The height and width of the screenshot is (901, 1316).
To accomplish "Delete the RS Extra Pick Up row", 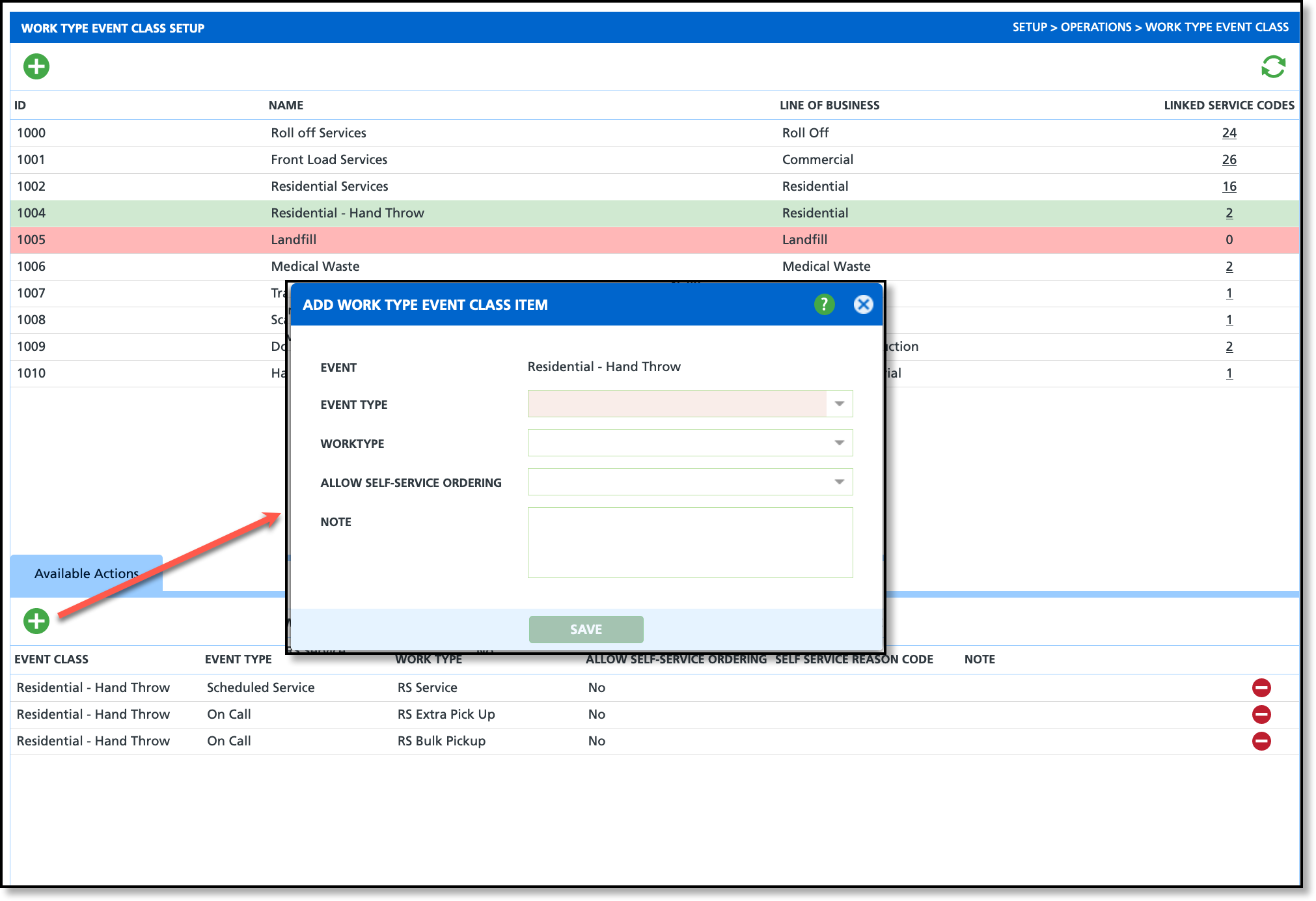I will (1261, 714).
